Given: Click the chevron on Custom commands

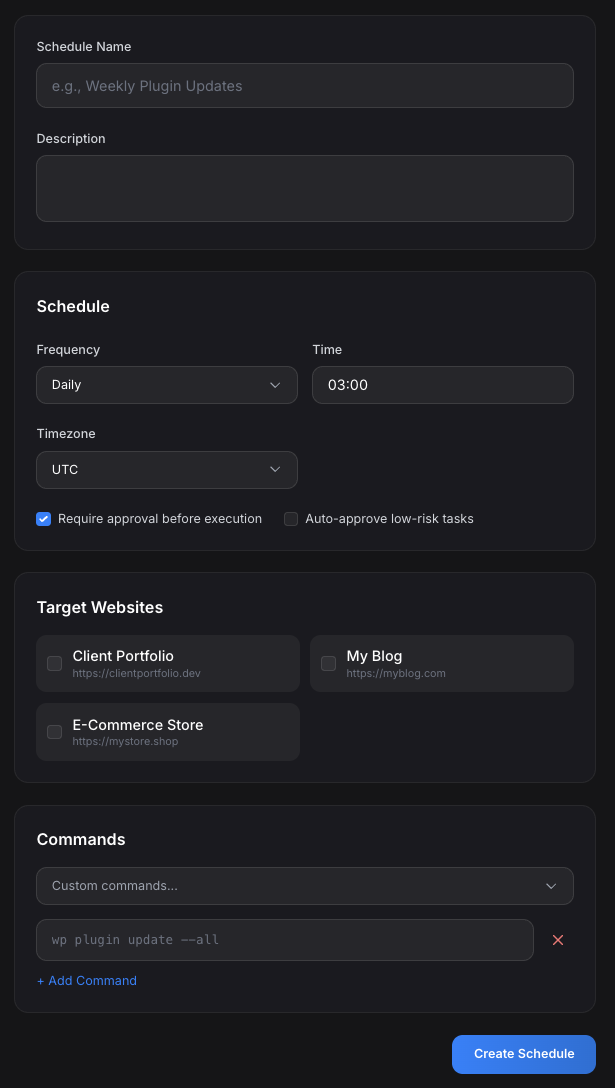Looking at the screenshot, I should tap(551, 886).
